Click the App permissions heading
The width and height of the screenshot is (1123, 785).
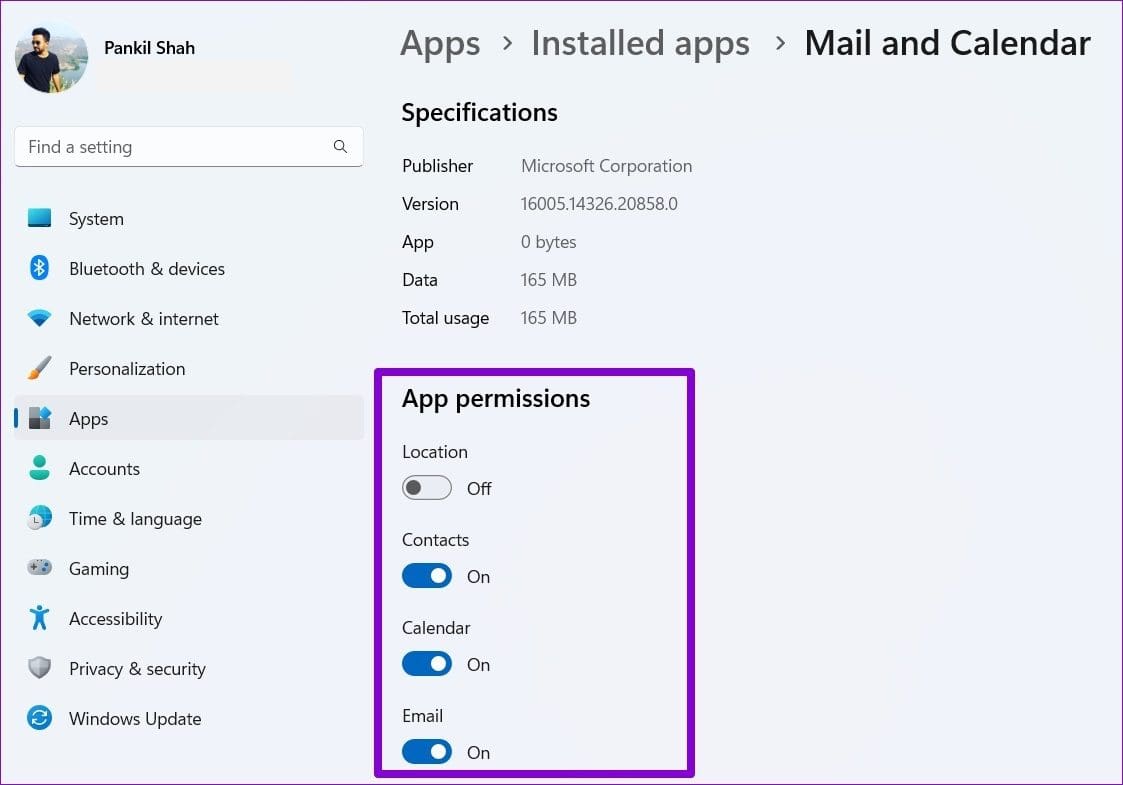point(496,399)
